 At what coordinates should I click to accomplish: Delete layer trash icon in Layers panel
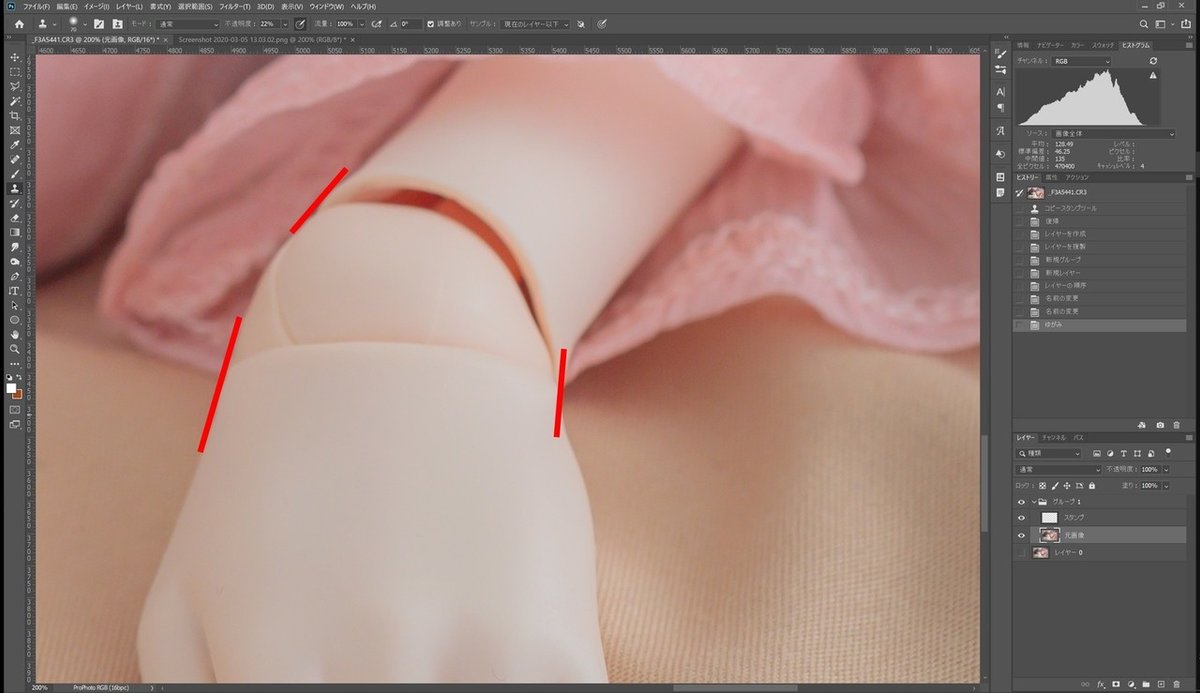1176,685
